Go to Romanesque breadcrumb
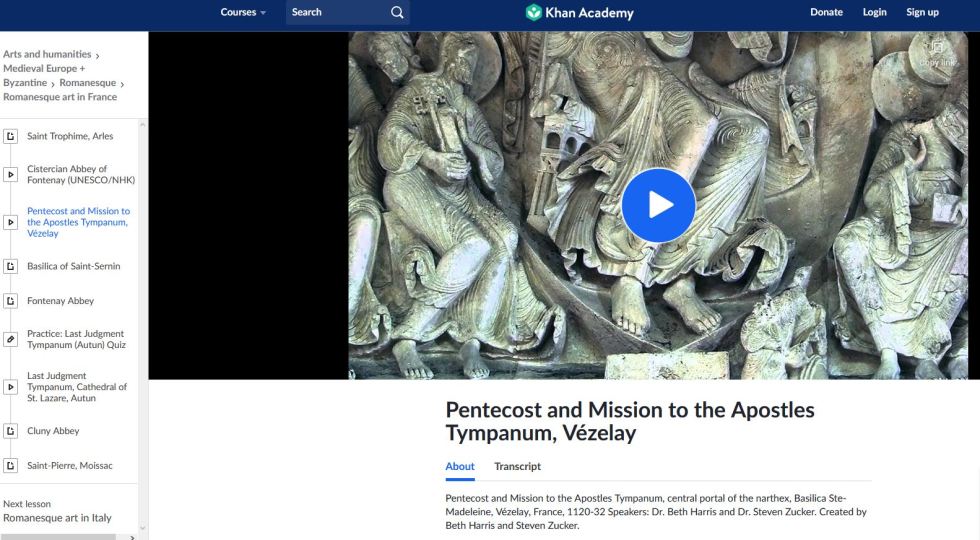Image resolution: width=980 pixels, height=540 pixels. [x=88, y=82]
